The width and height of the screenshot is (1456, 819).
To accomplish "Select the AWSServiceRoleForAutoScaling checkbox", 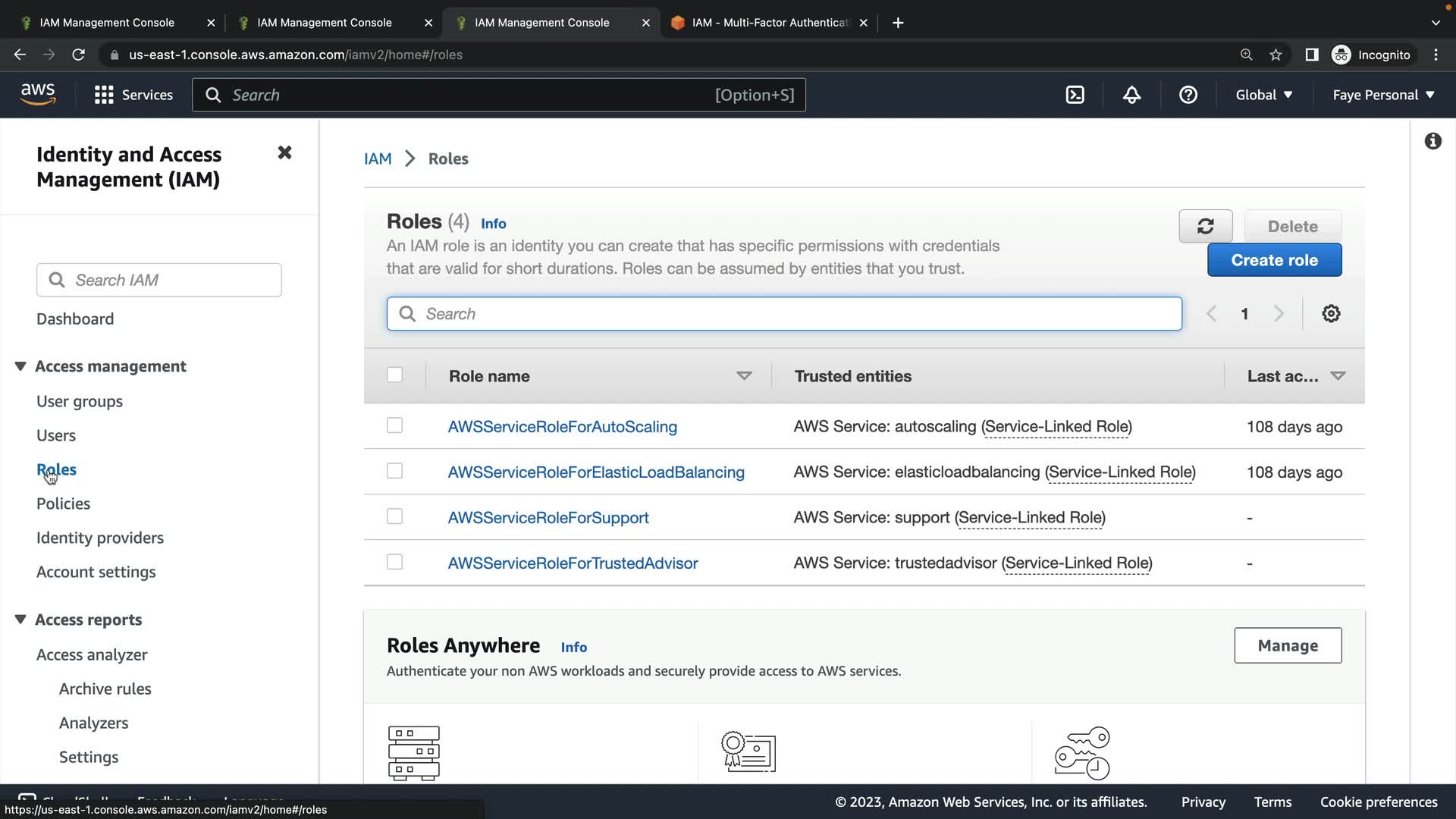I will (394, 425).
